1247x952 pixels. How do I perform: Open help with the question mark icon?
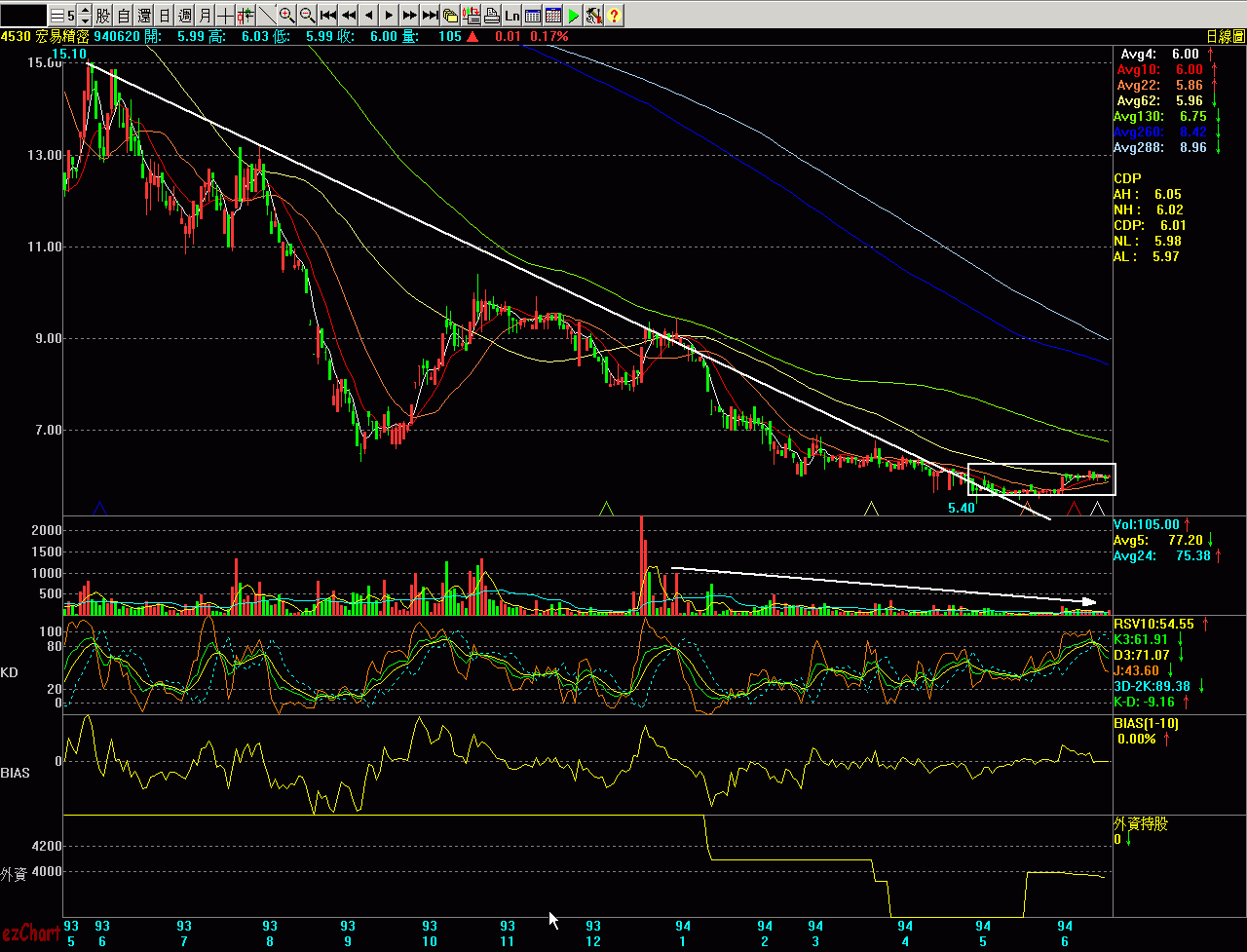615,16
